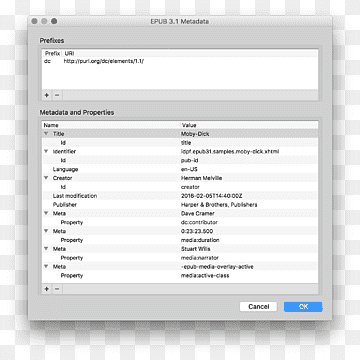Collapse the Meta row for 0:23:23.600

pyautogui.click(x=46, y=231)
